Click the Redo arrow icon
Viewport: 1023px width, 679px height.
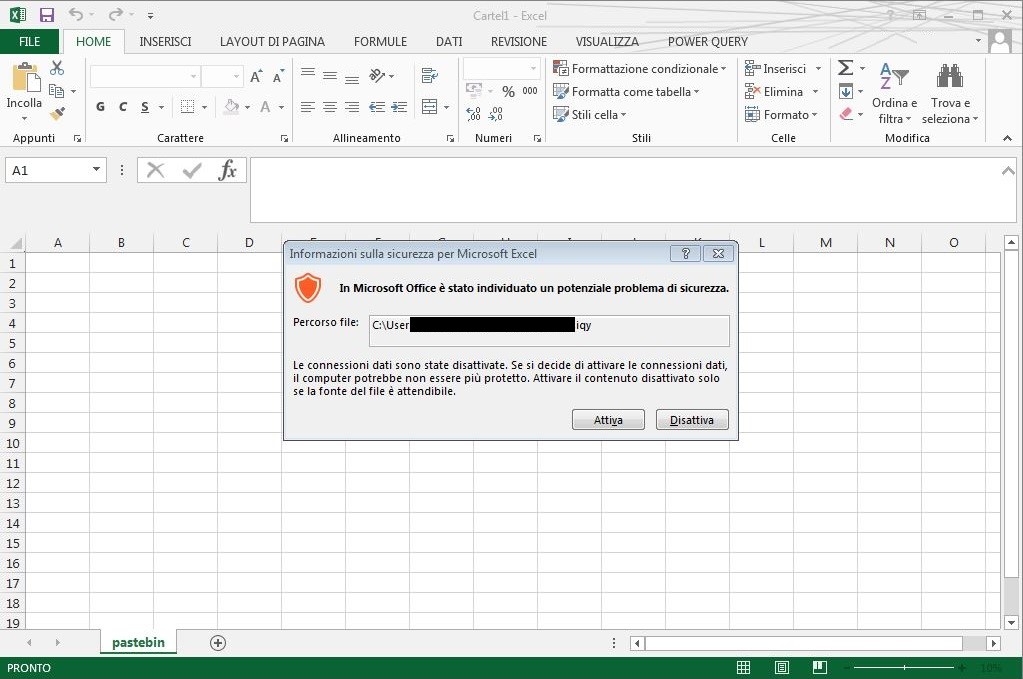pyautogui.click(x=115, y=14)
